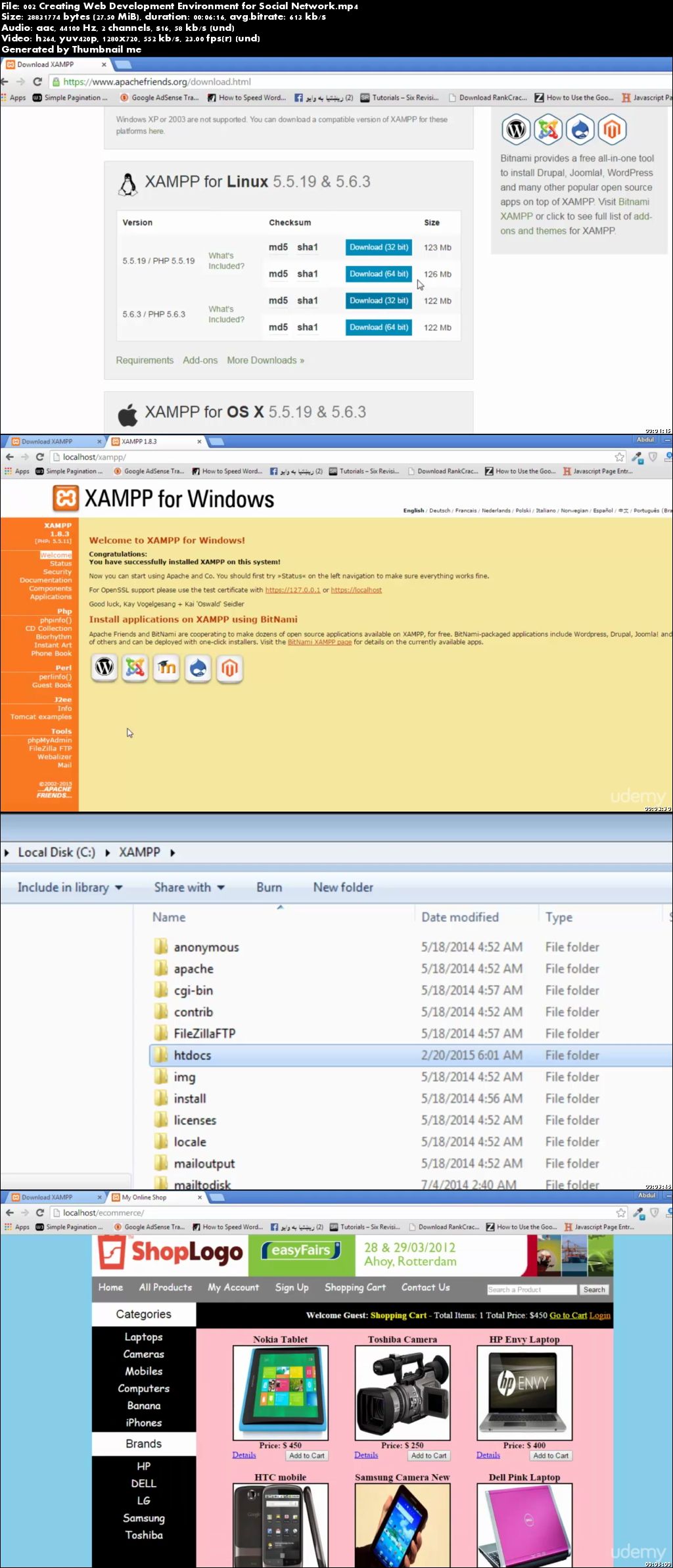Screen dimensions: 673x1568
Task: Open WordPress icon in Bitnami sidebar on download page
Action: click(516, 129)
